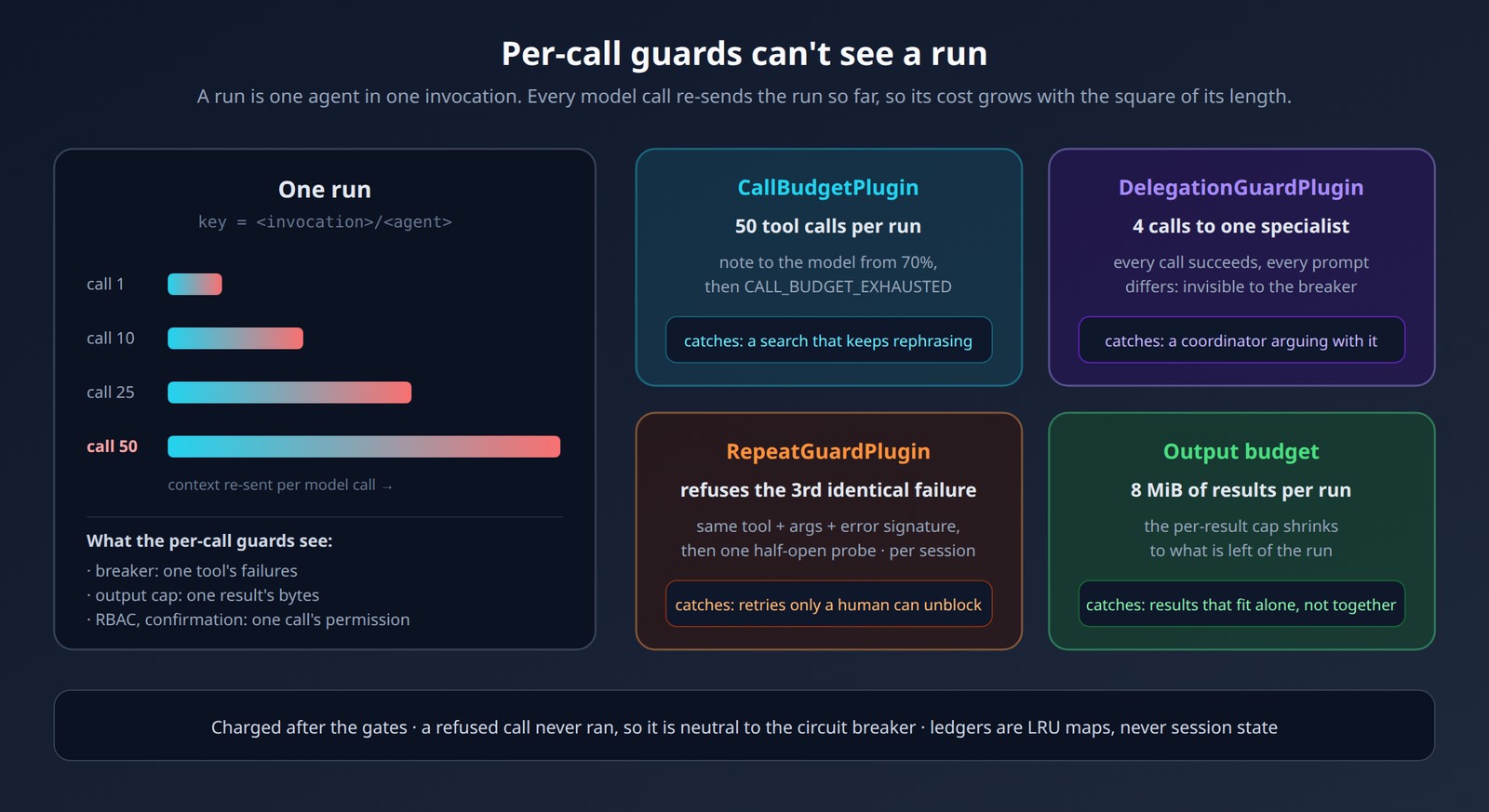Viewport: 1489px width, 812px height.
Task: Click the "call 10" label
Action: tap(111, 339)
